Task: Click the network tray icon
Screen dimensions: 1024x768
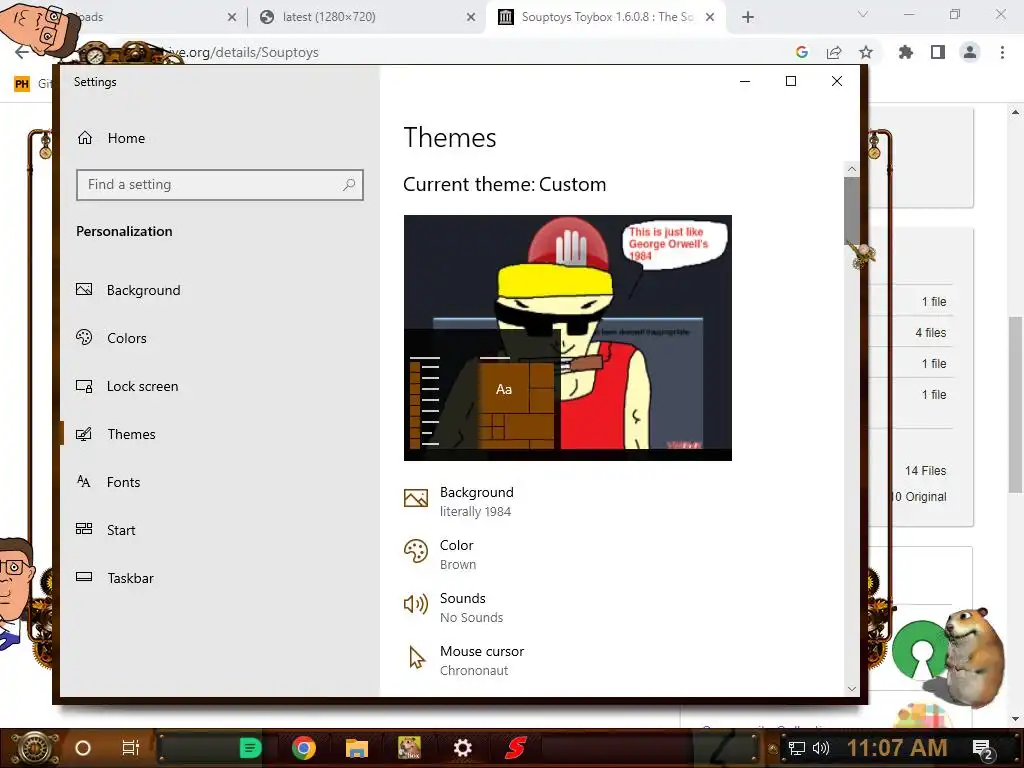Action: (797, 748)
